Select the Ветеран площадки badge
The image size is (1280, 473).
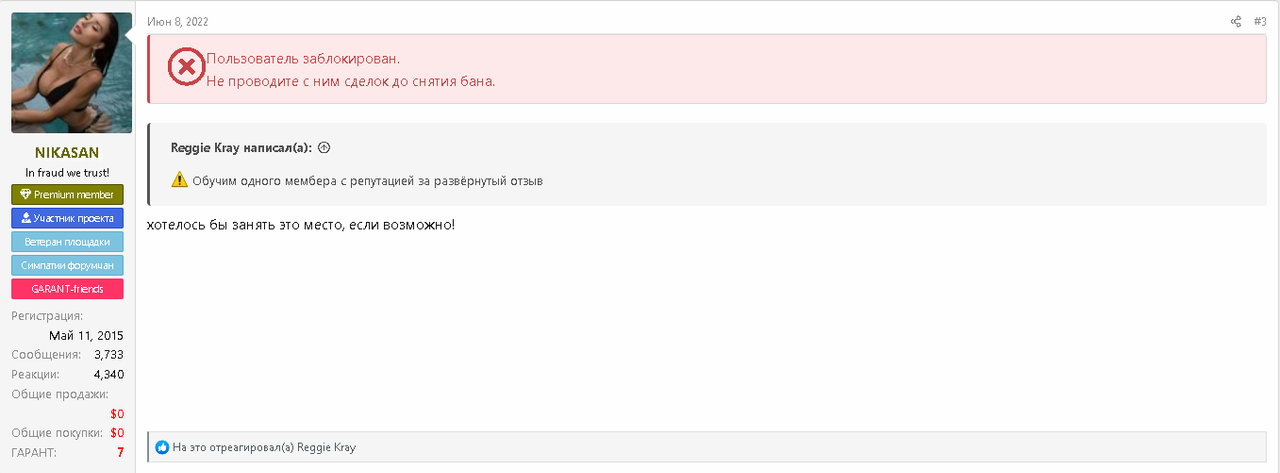pos(67,241)
